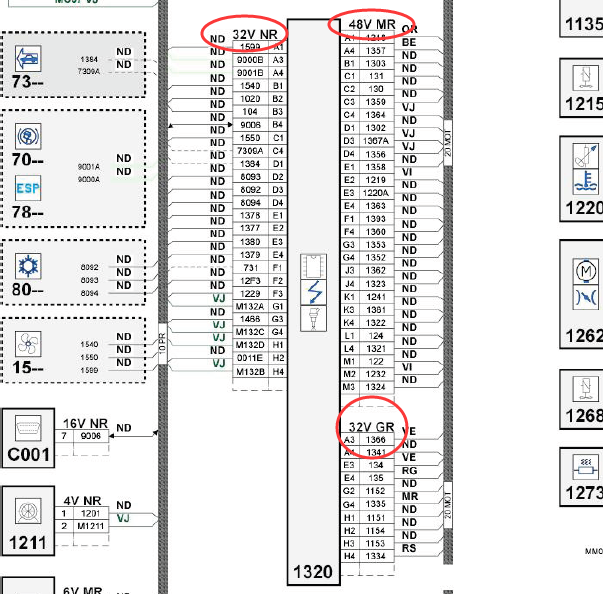
Task: Click wire number 9001B in 32V NR
Action: click(x=250, y=73)
